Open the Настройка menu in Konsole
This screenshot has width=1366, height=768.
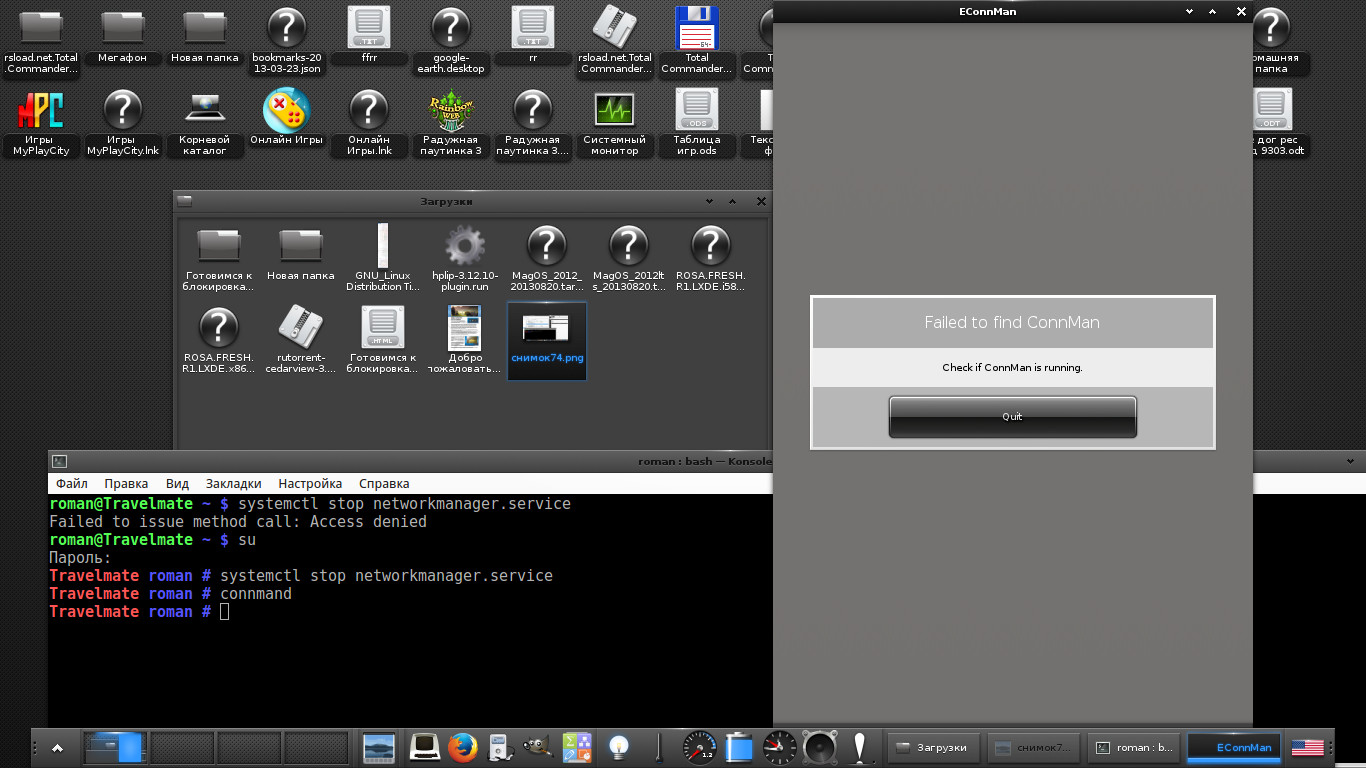(310, 484)
